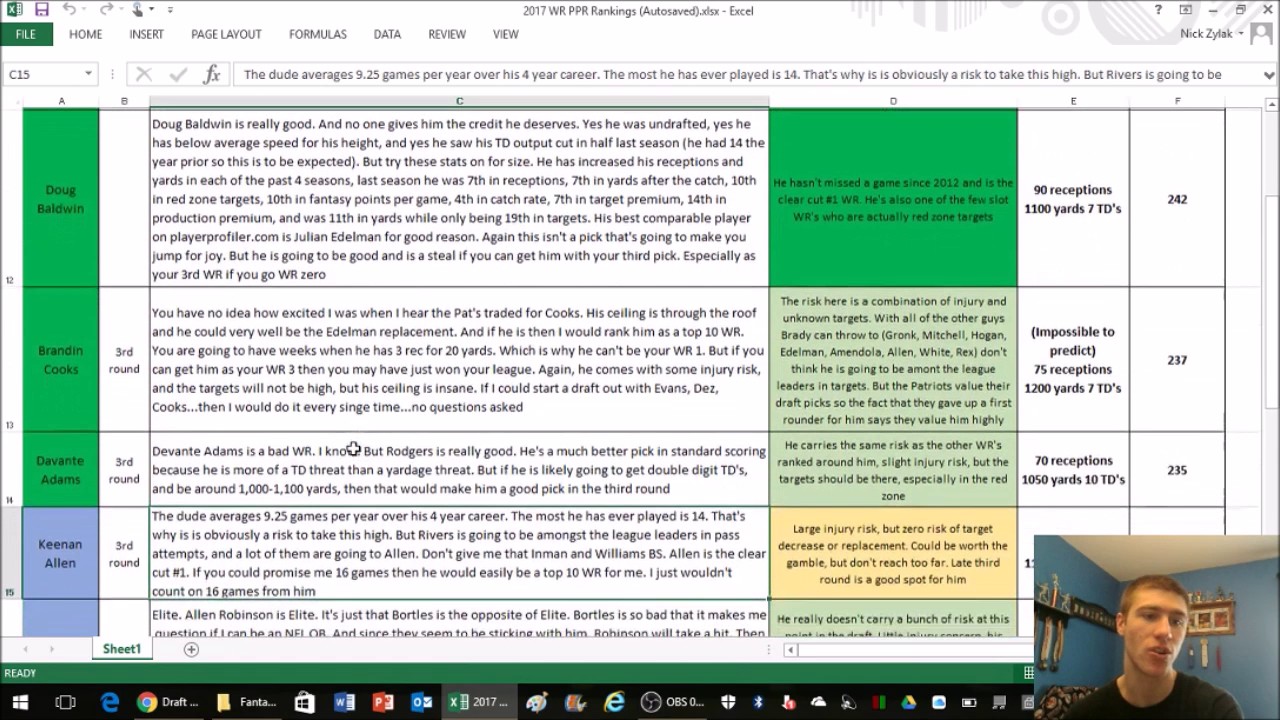
Task: Switch to the INSERT ribbon tab
Action: pos(146,34)
